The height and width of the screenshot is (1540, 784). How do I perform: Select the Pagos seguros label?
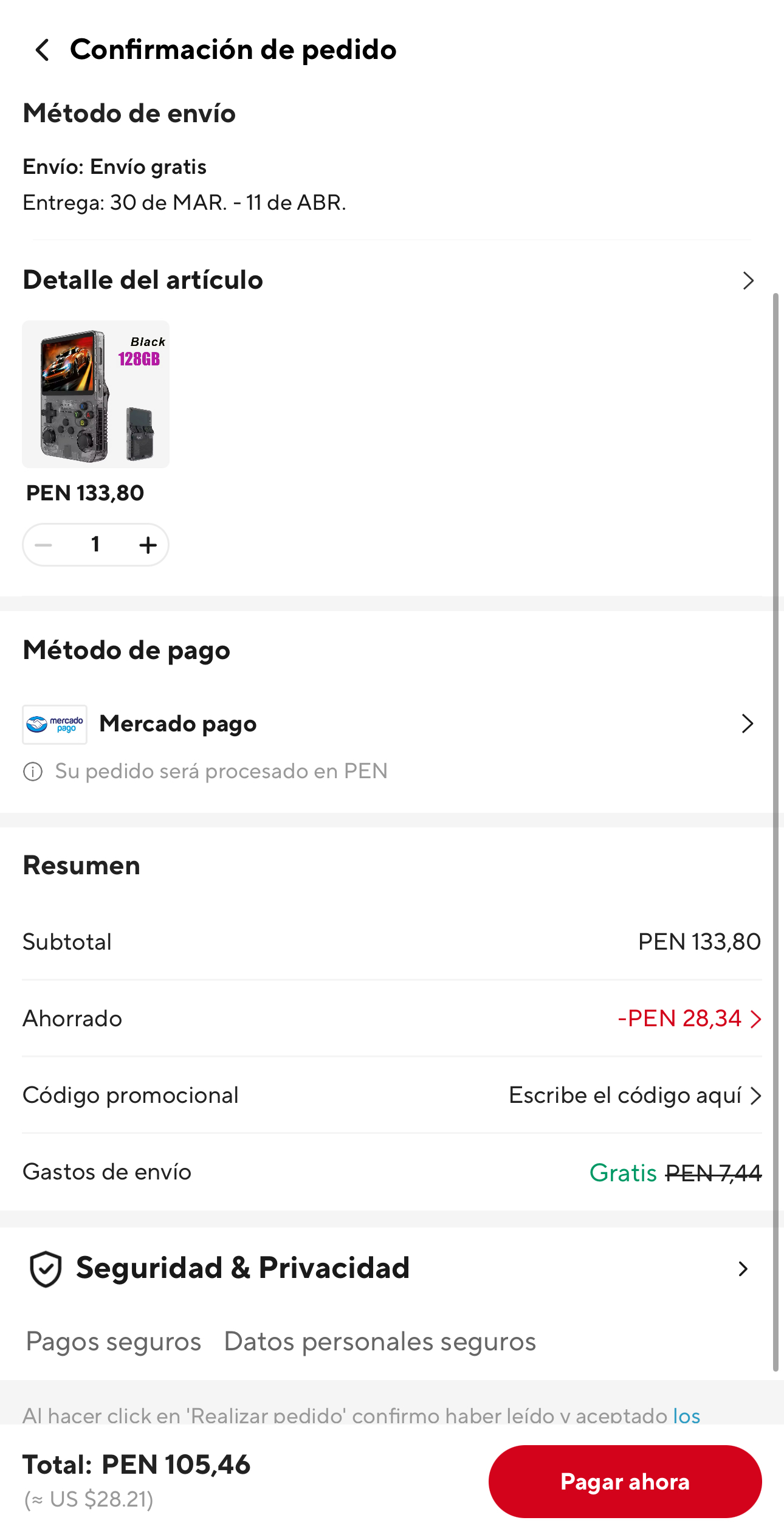click(x=114, y=1342)
